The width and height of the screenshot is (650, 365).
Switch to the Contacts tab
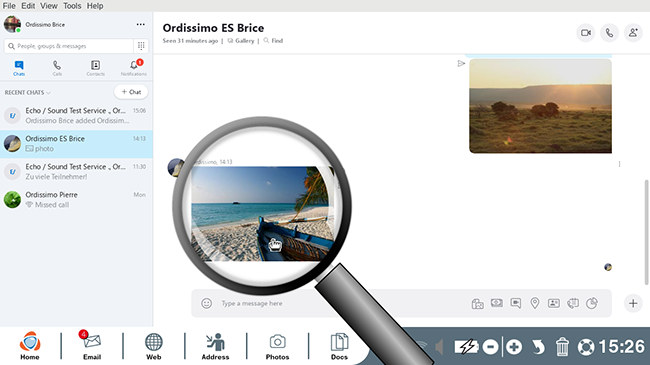click(x=95, y=68)
